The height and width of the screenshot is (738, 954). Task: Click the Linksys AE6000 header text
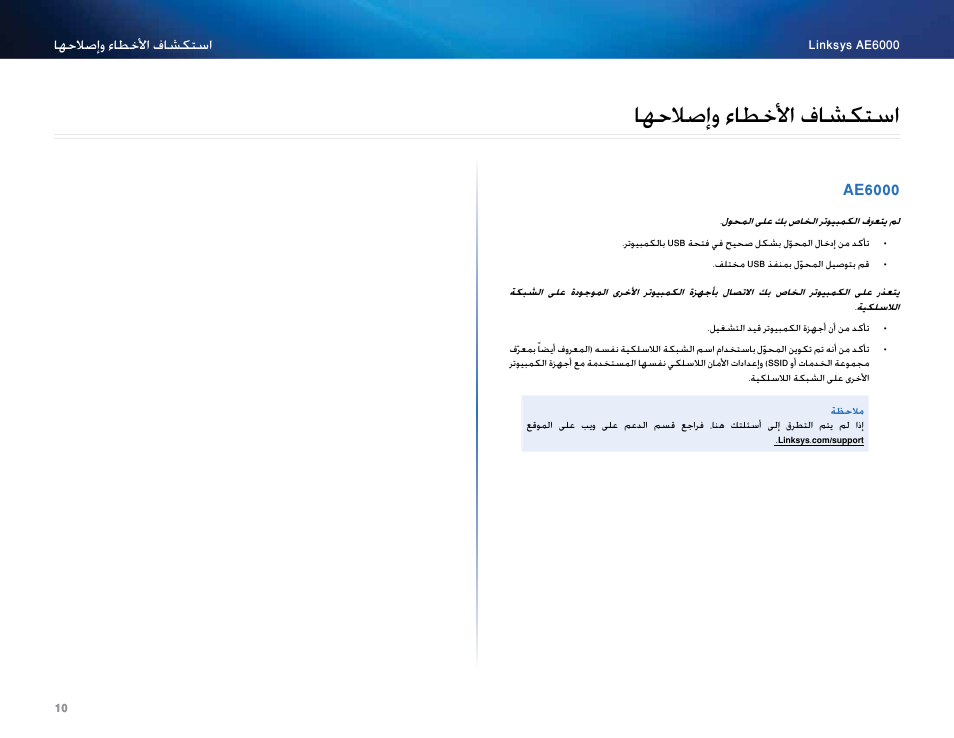pyautogui.click(x=854, y=45)
